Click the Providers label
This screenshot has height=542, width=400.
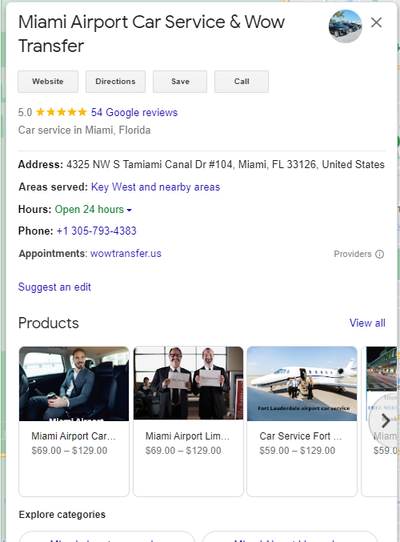[353, 254]
